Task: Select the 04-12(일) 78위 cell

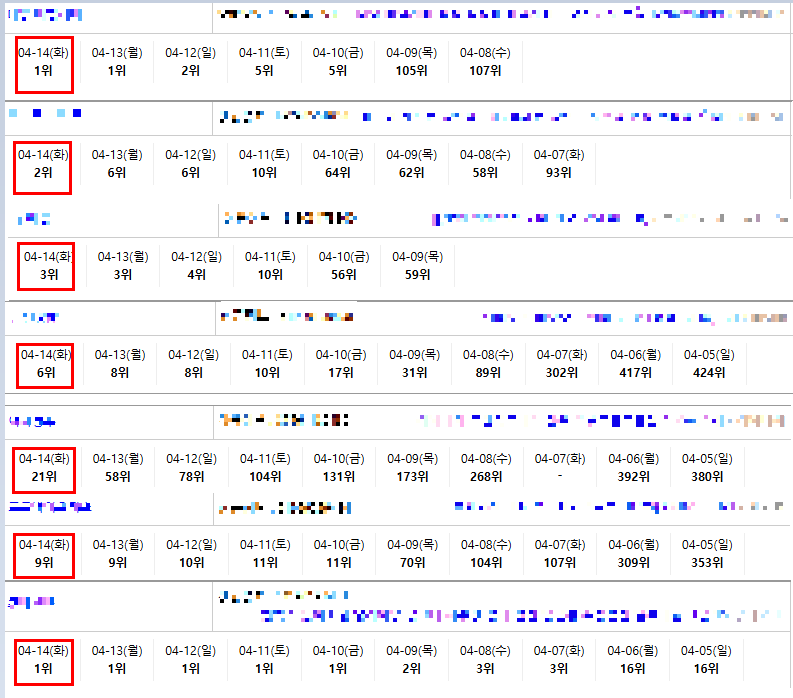Action: (x=192, y=468)
